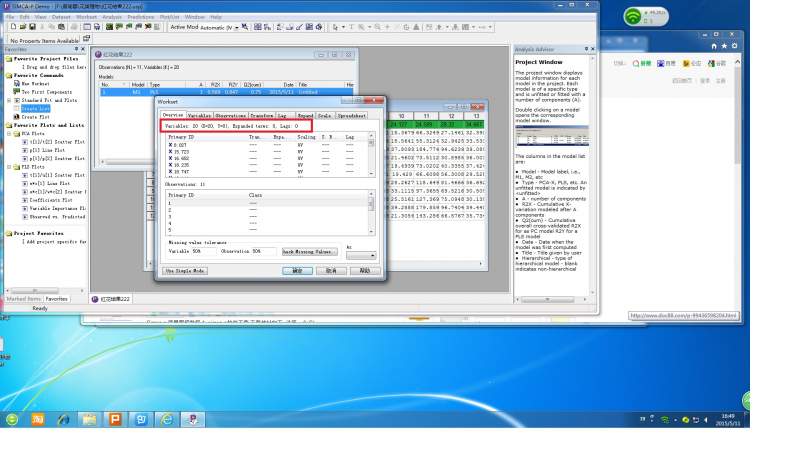
Task: Click the volume speaker tray icon
Action: (x=706, y=419)
